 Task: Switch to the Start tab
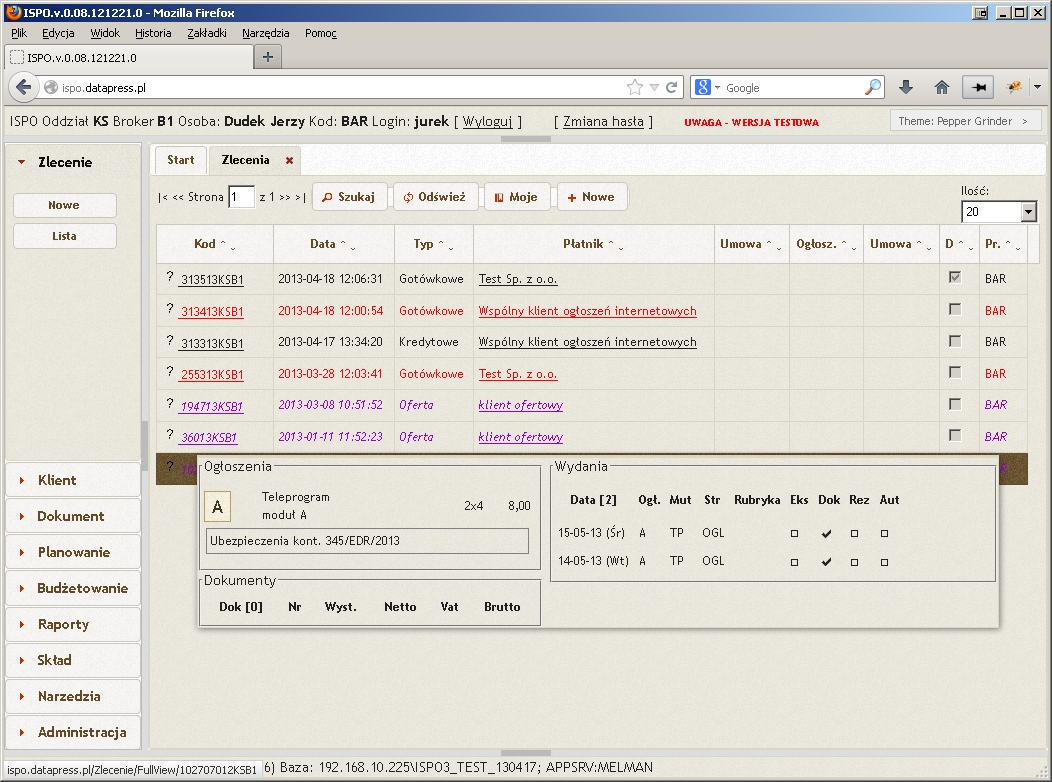click(181, 160)
